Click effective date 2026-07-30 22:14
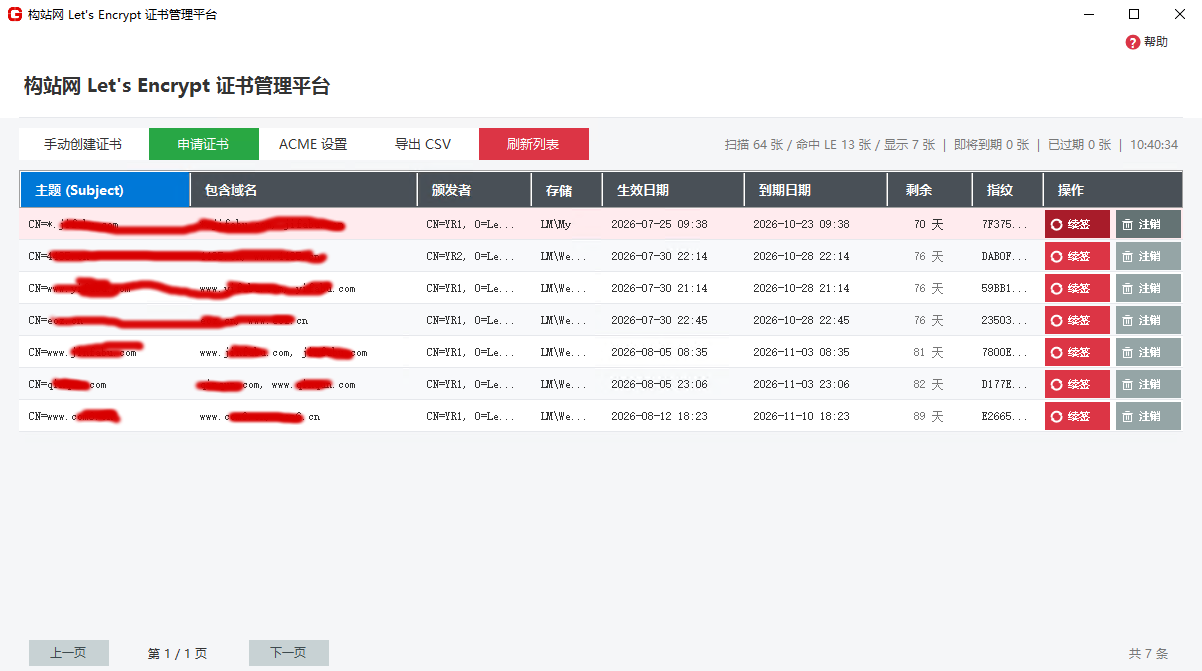 tap(659, 256)
